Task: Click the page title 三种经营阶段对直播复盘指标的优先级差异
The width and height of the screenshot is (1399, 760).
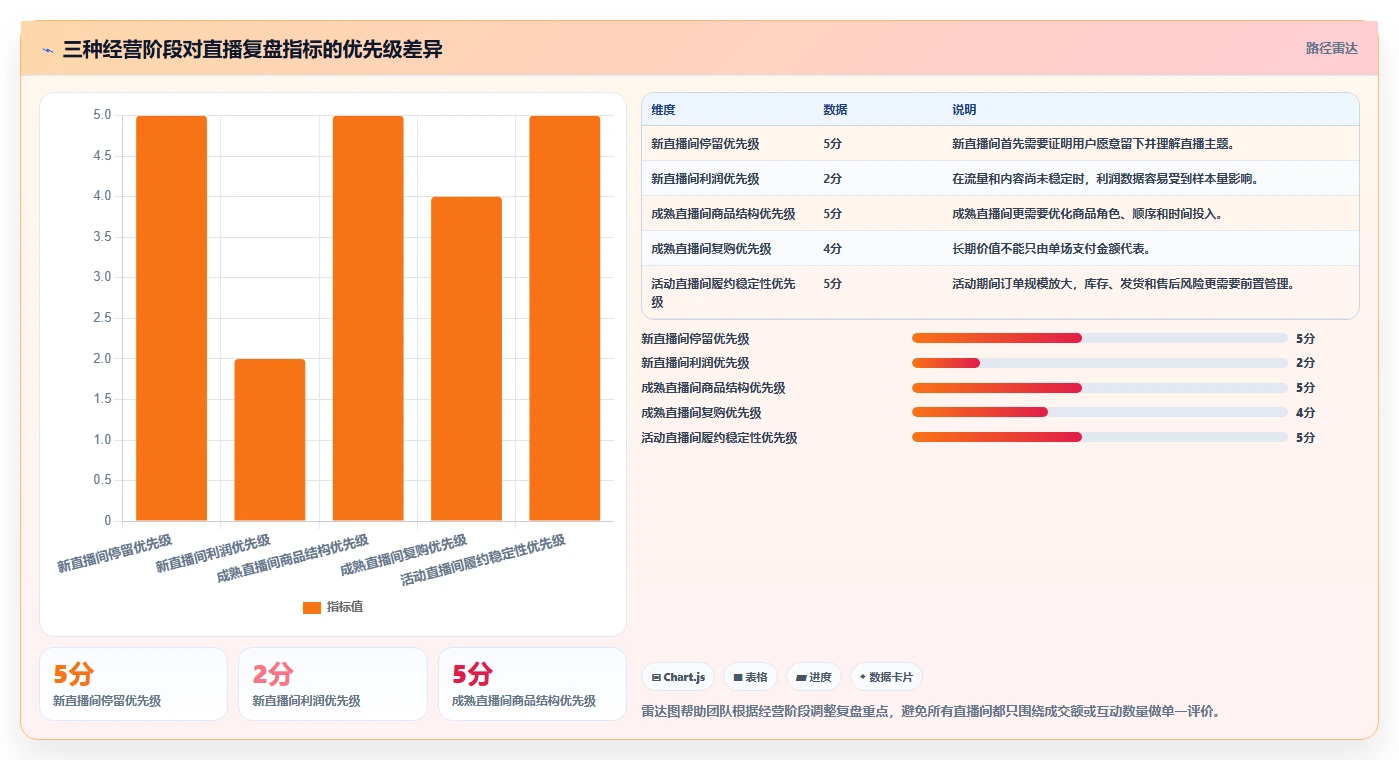Action: (252, 50)
